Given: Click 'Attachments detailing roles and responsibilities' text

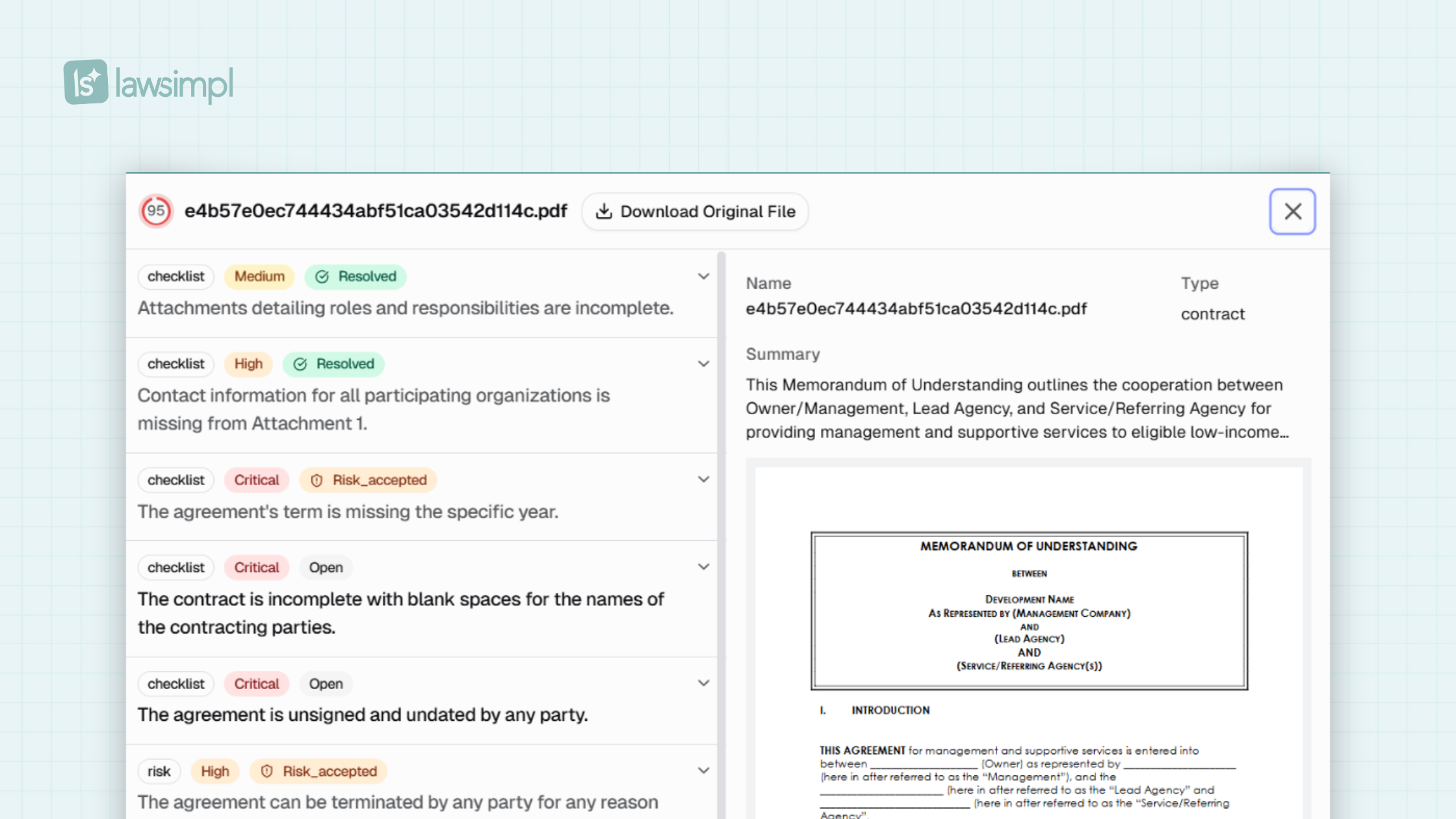Looking at the screenshot, I should [406, 308].
